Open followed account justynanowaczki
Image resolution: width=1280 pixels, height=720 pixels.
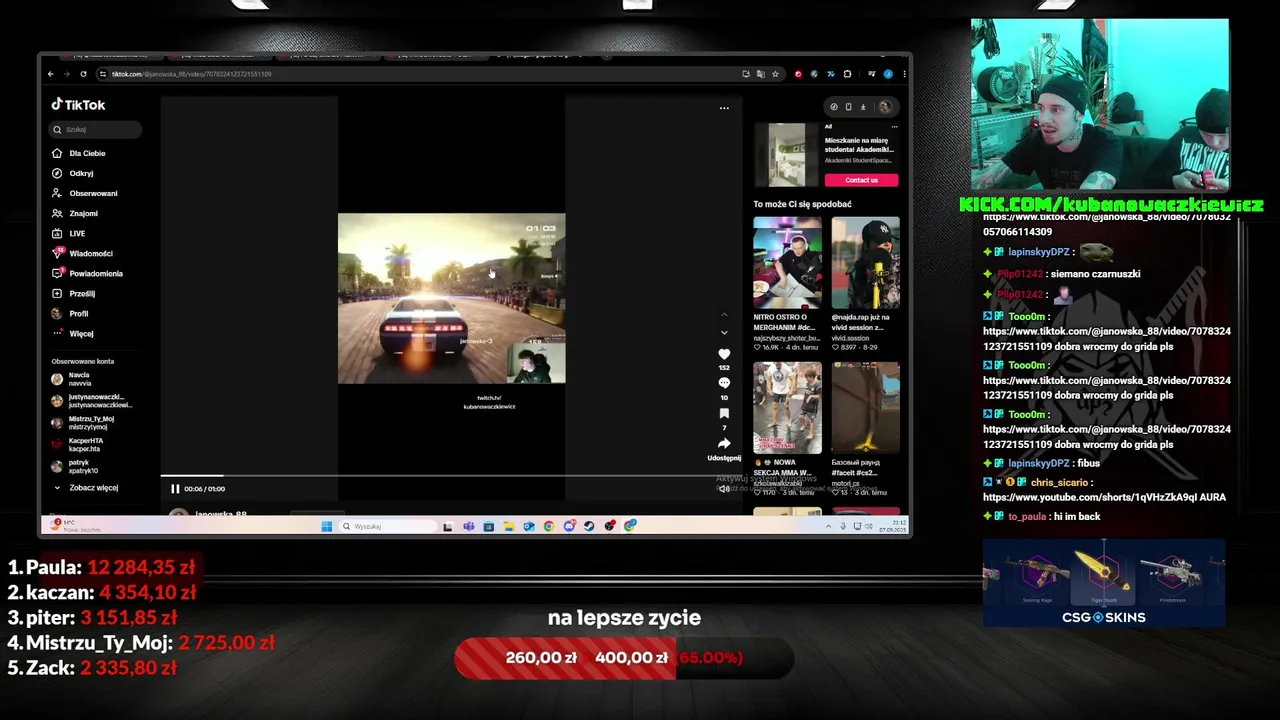(x=91, y=401)
